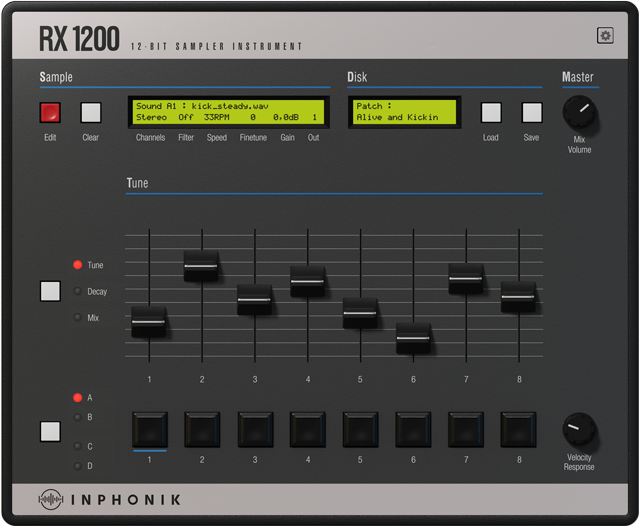Trigger drum pad 6
640x526 pixels.
413,429
